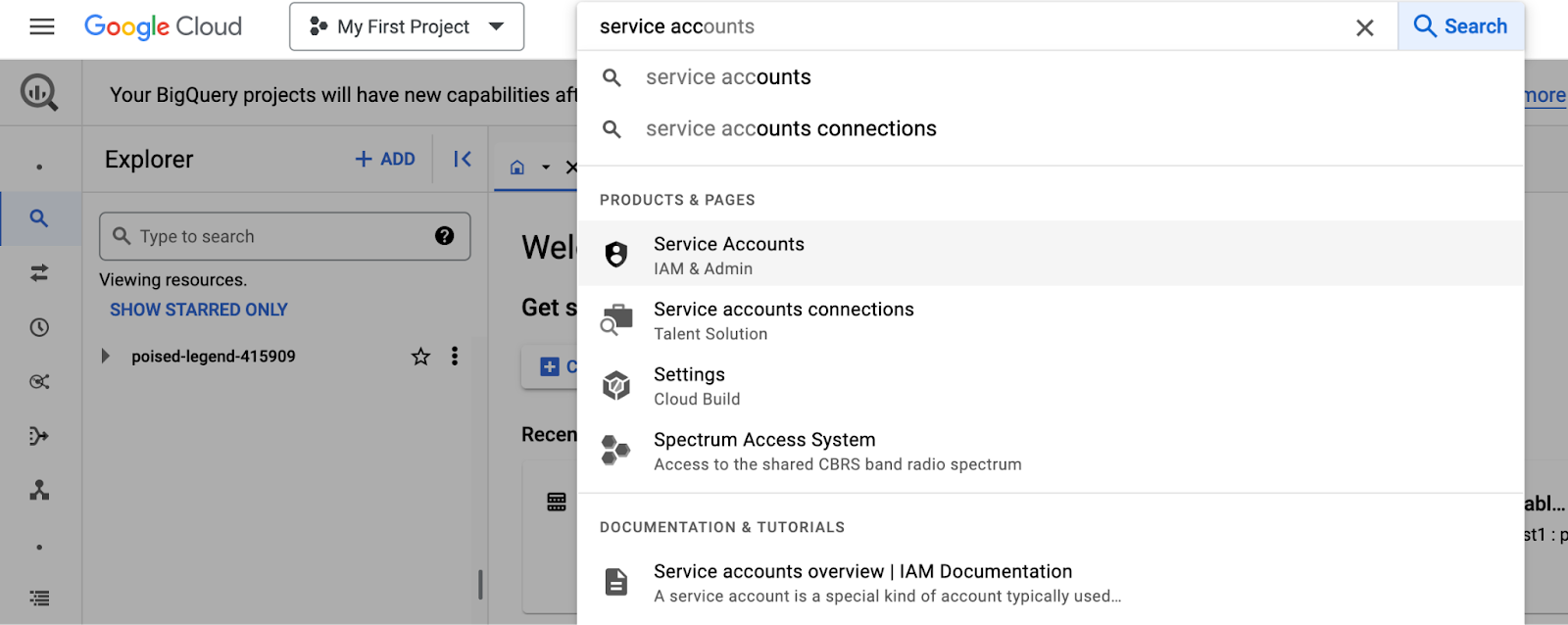Screen dimensions: 1568x625
Task: Open the main navigation hamburger menu
Action: (x=41, y=26)
